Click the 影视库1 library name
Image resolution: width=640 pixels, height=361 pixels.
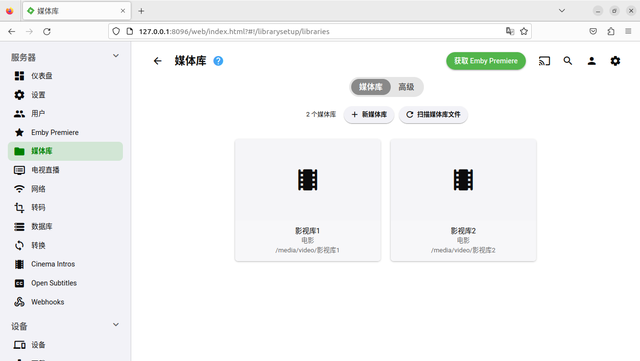click(308, 231)
